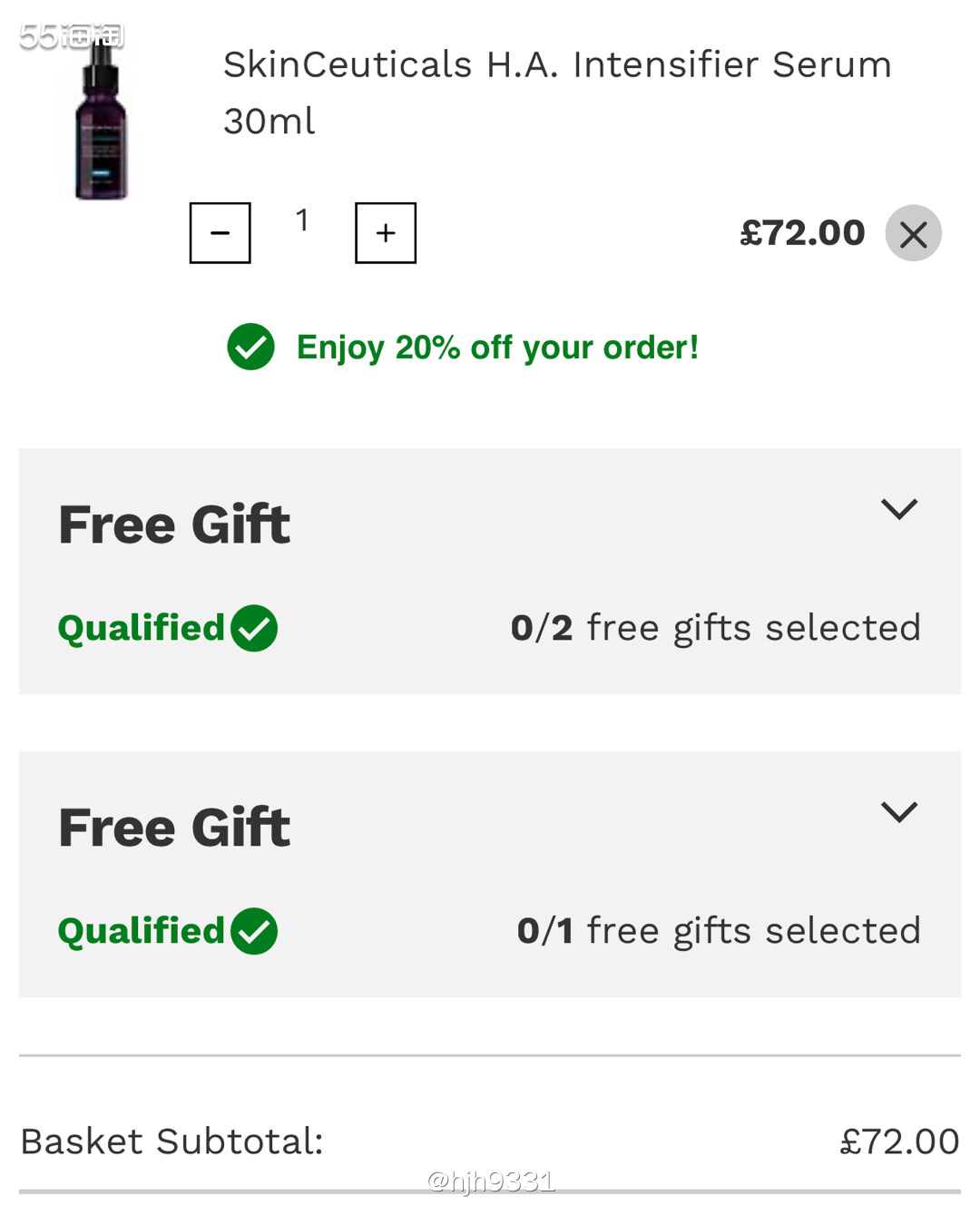Click Qualified check icon in 0/2 gift panel
This screenshot has width=980, height=1225.
254,628
